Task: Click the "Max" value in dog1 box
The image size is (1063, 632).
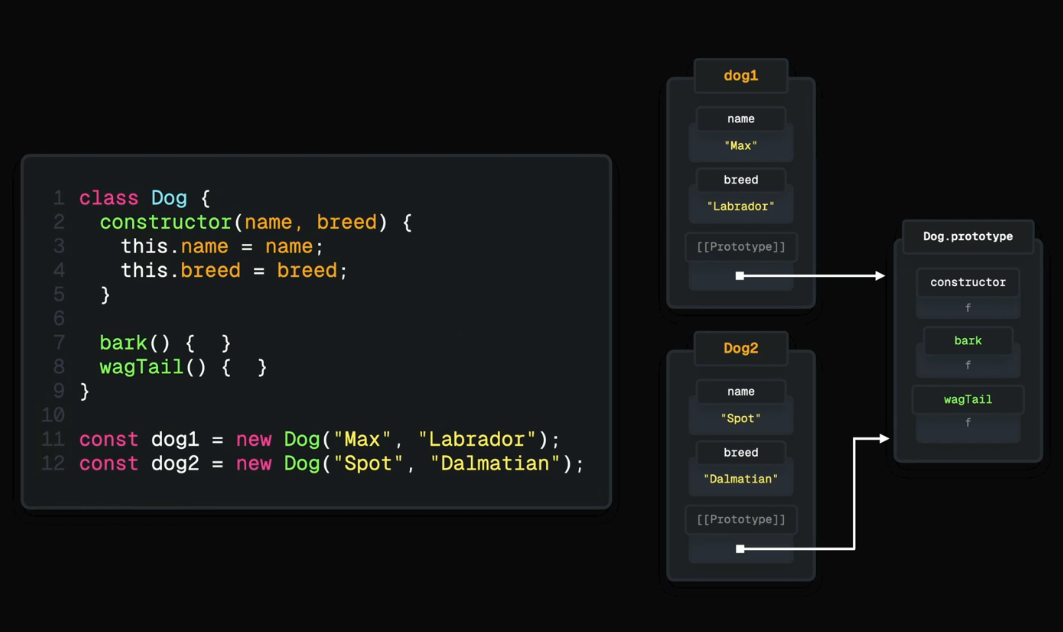Action: pos(740,146)
